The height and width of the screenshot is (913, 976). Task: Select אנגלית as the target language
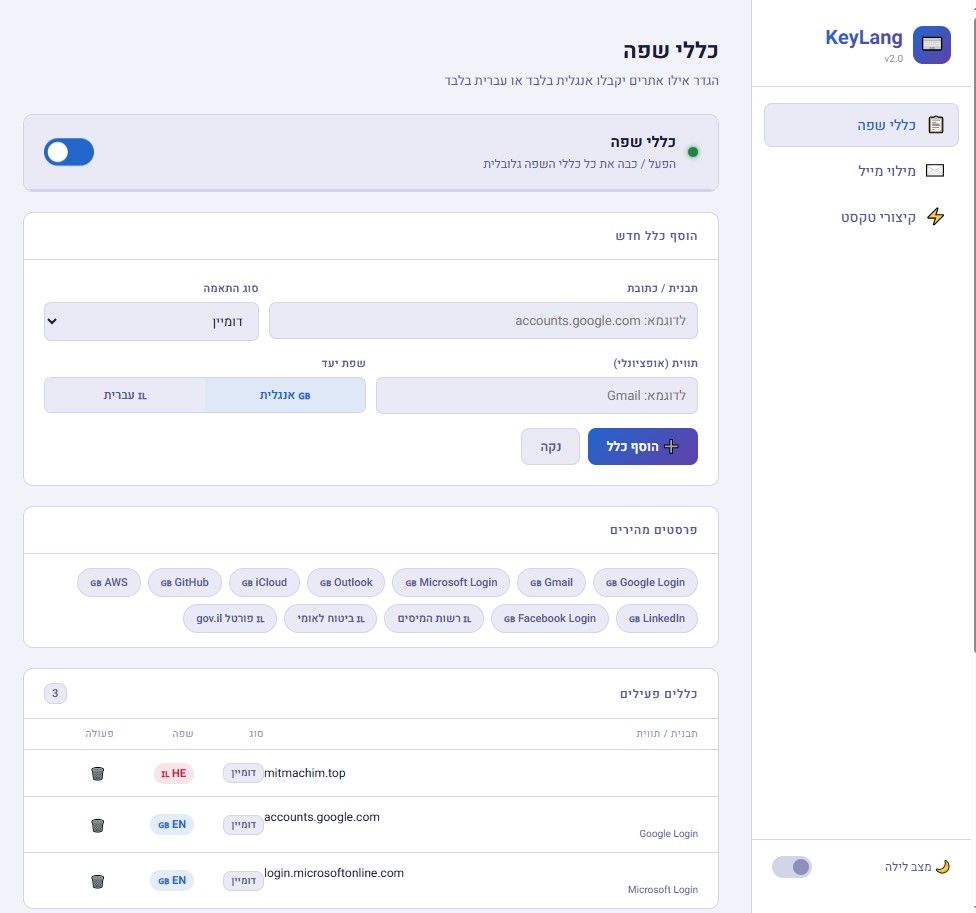[x=285, y=395]
